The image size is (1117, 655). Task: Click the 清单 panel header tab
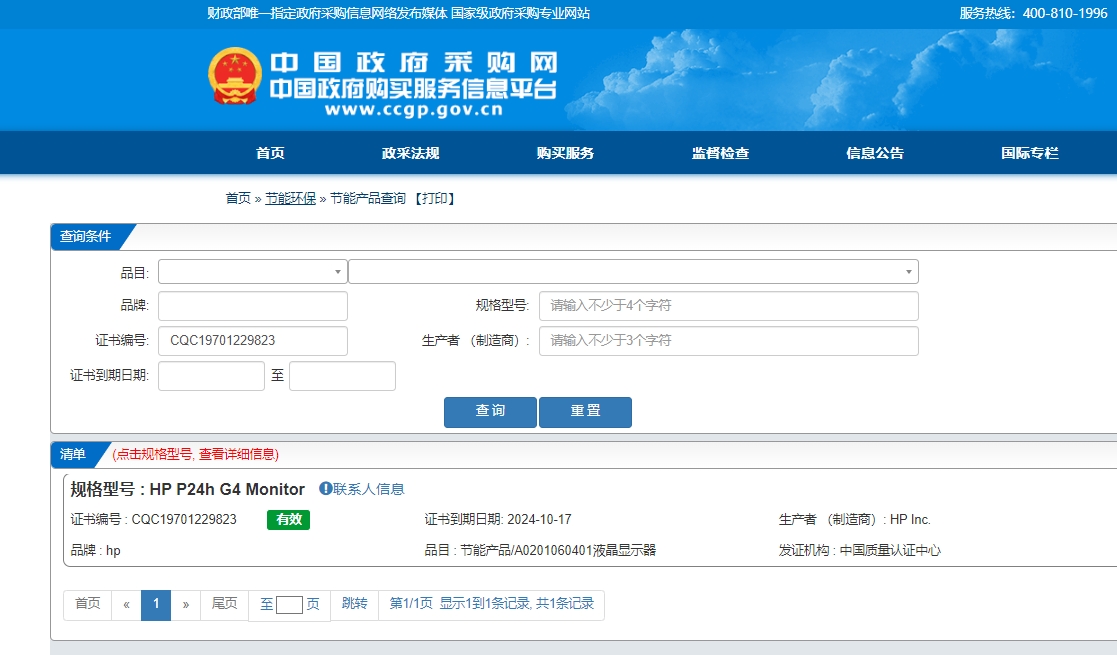pos(73,455)
